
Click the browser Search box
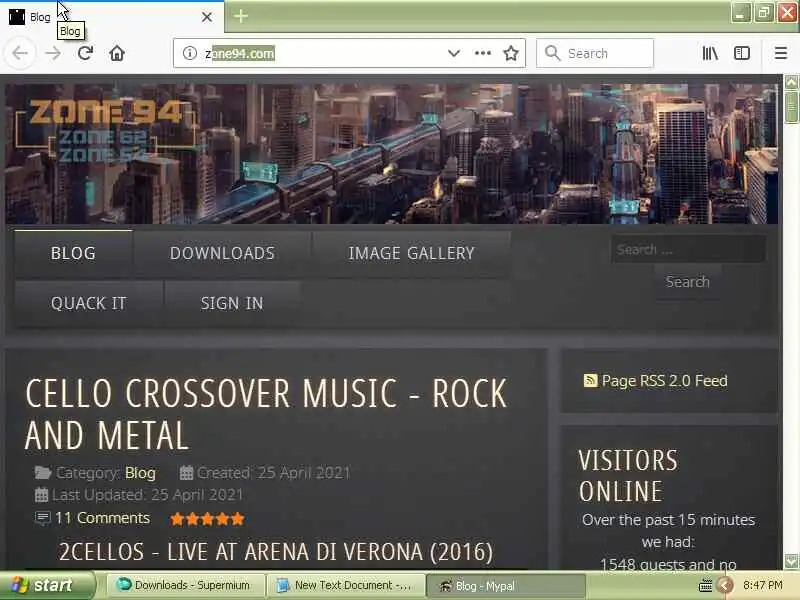[595, 53]
